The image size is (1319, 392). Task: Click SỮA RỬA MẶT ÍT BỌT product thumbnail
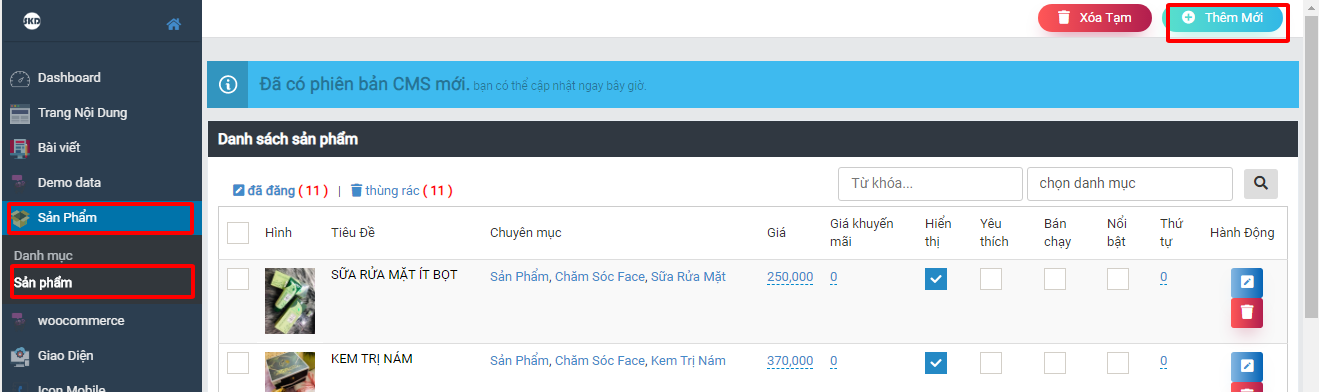coord(290,300)
